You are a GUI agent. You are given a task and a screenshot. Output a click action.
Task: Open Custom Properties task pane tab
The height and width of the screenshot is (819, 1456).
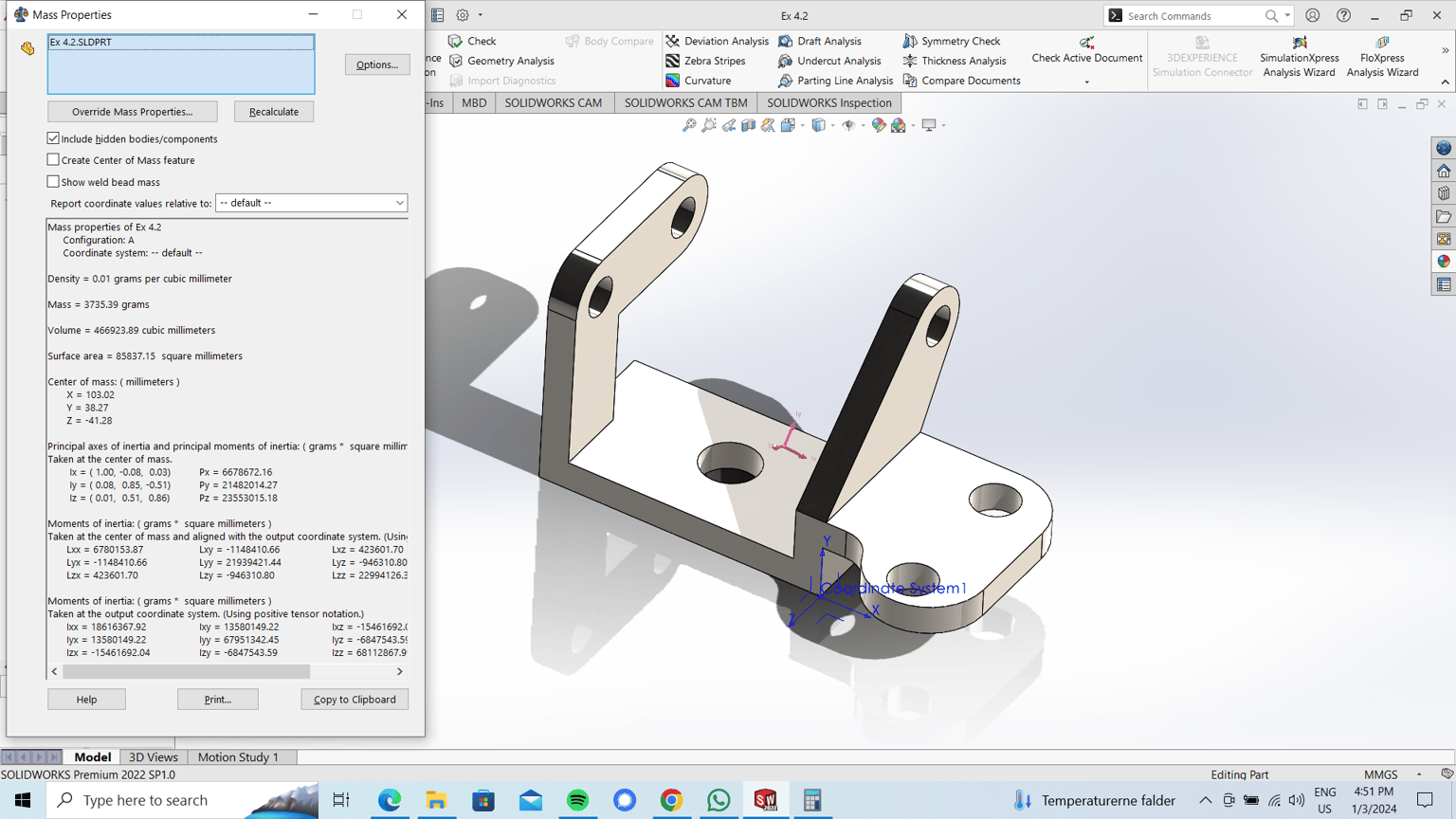[x=1444, y=284]
